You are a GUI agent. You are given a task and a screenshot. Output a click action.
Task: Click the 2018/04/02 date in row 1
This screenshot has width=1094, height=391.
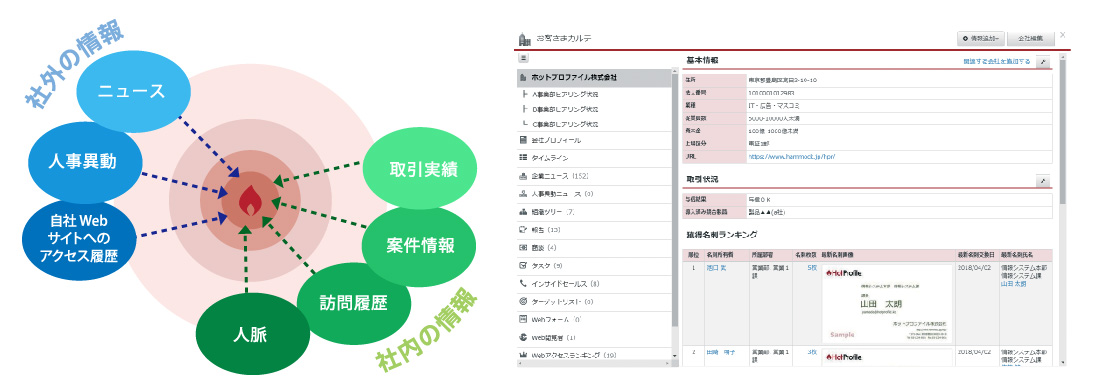(975, 268)
